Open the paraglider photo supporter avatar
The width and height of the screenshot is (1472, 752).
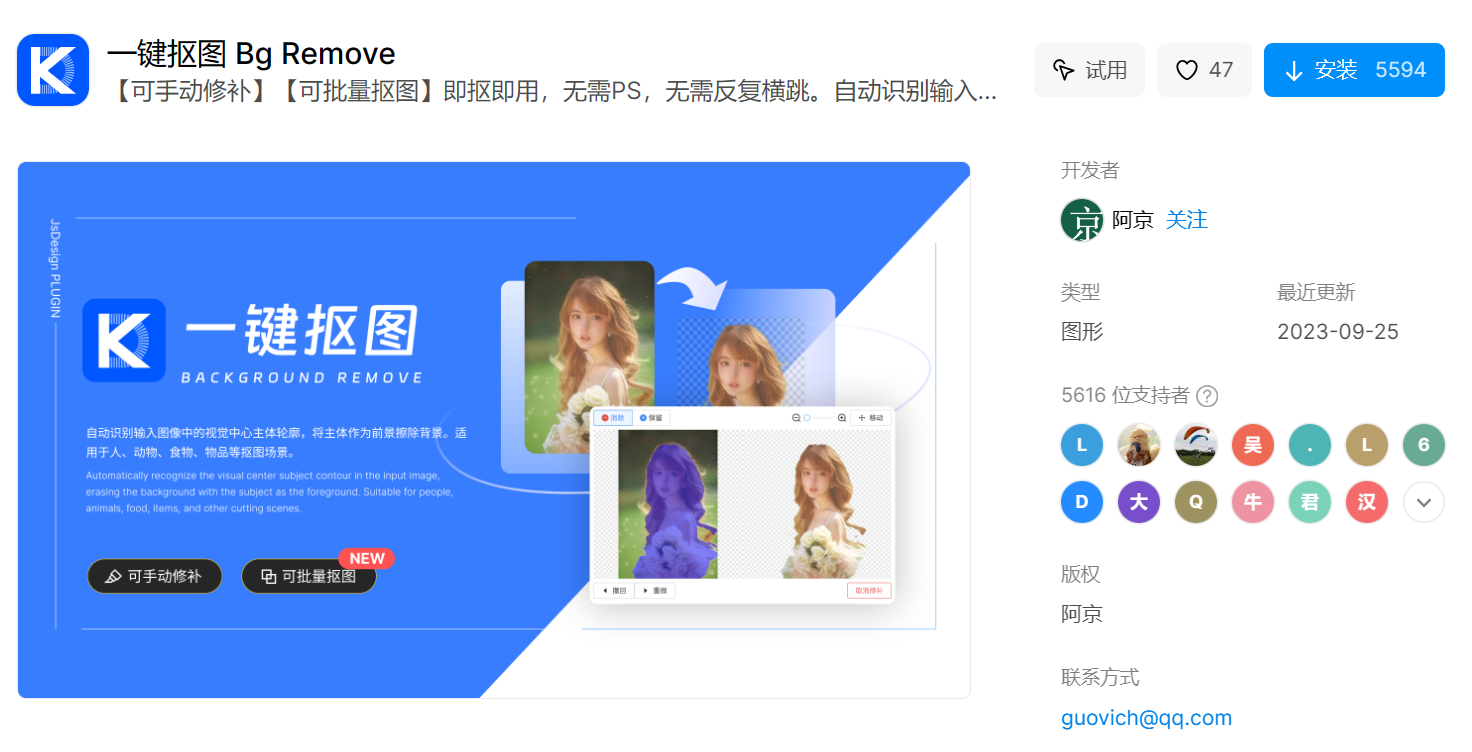click(x=1195, y=445)
